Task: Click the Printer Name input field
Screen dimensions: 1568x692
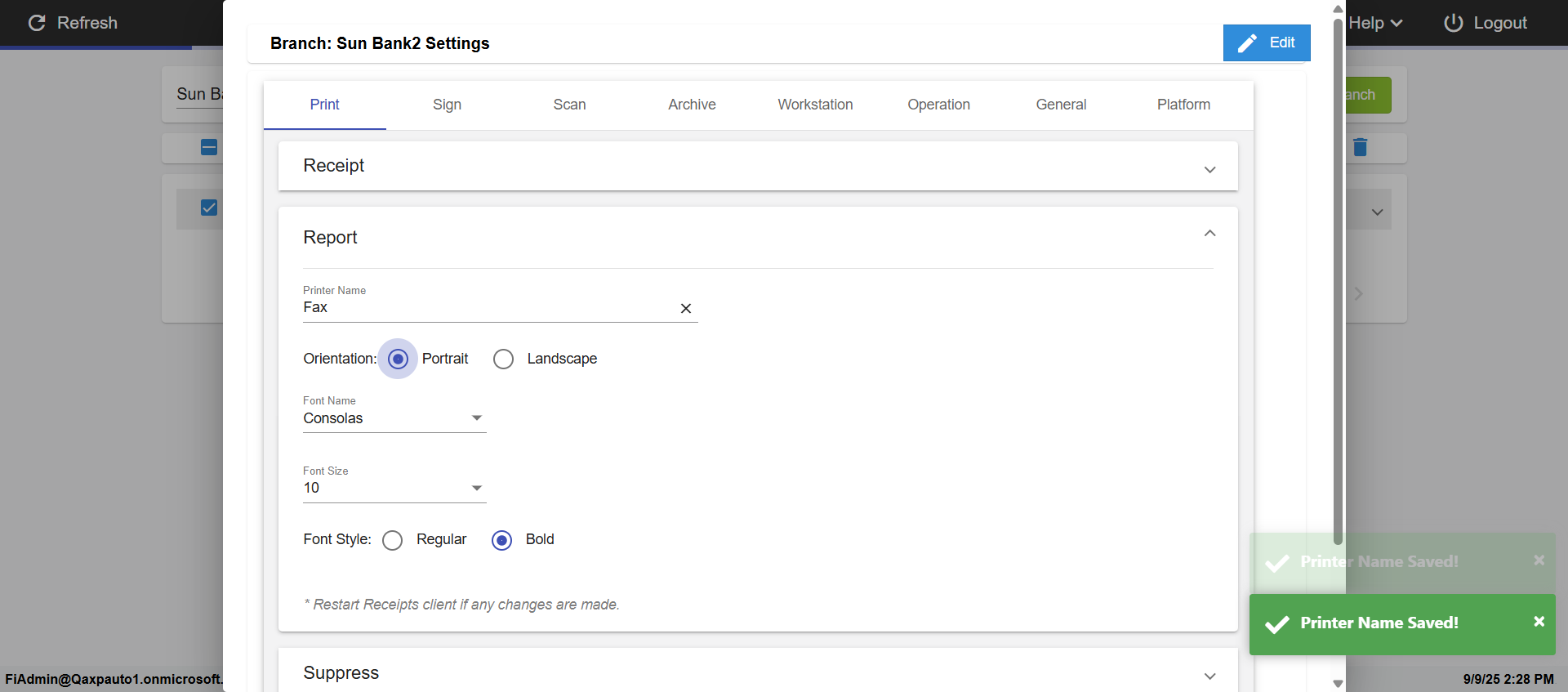Action: point(486,308)
